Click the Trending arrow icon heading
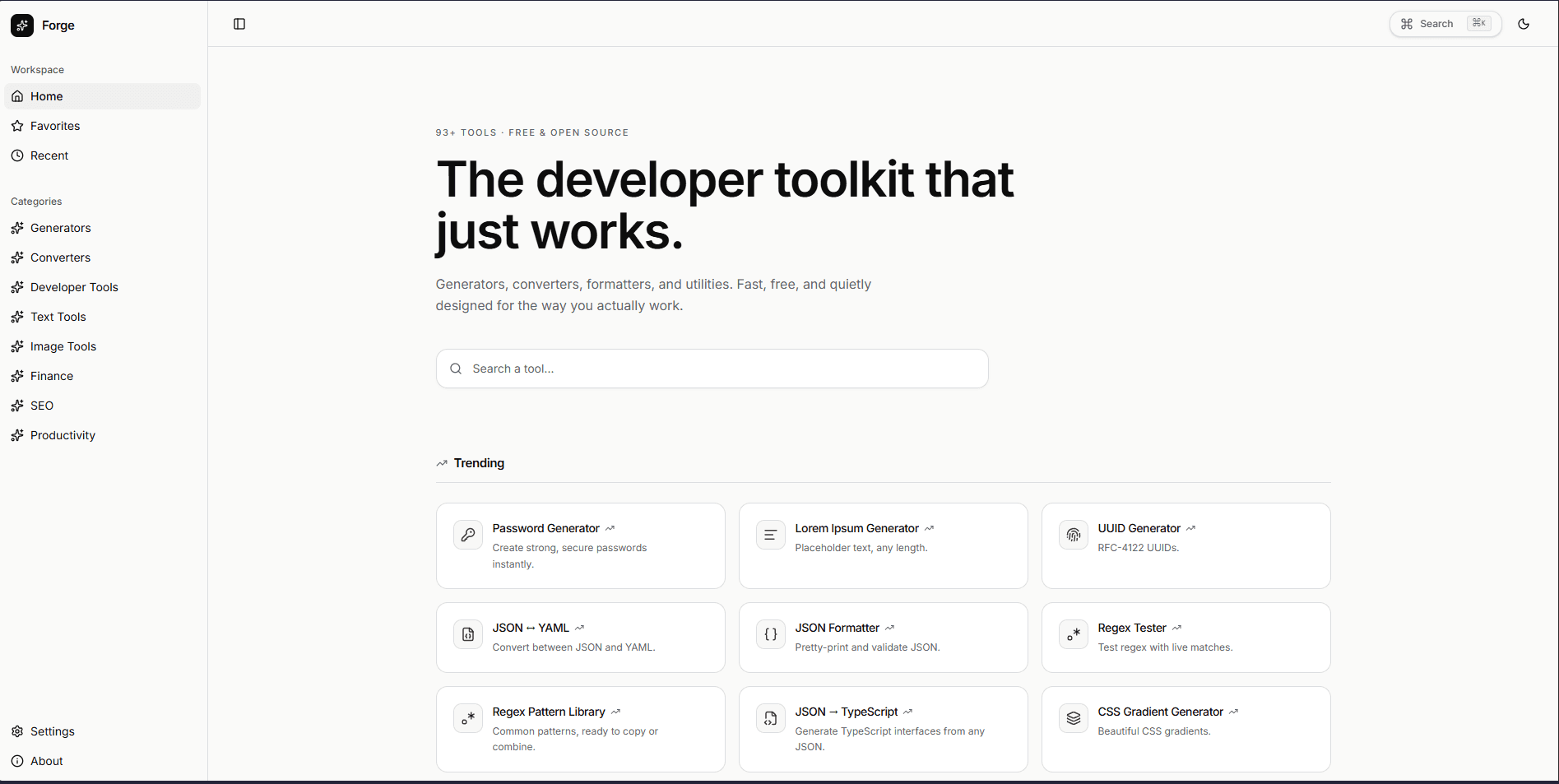Image resolution: width=1559 pixels, height=784 pixels. (x=442, y=463)
